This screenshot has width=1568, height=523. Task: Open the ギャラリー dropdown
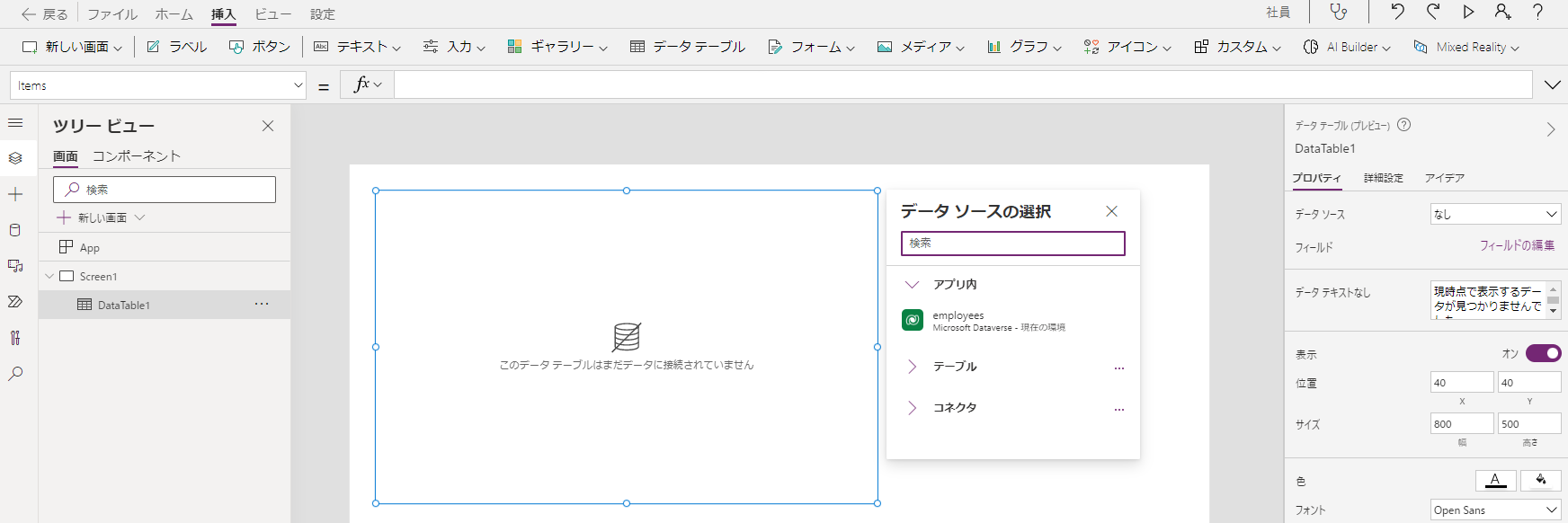557,47
